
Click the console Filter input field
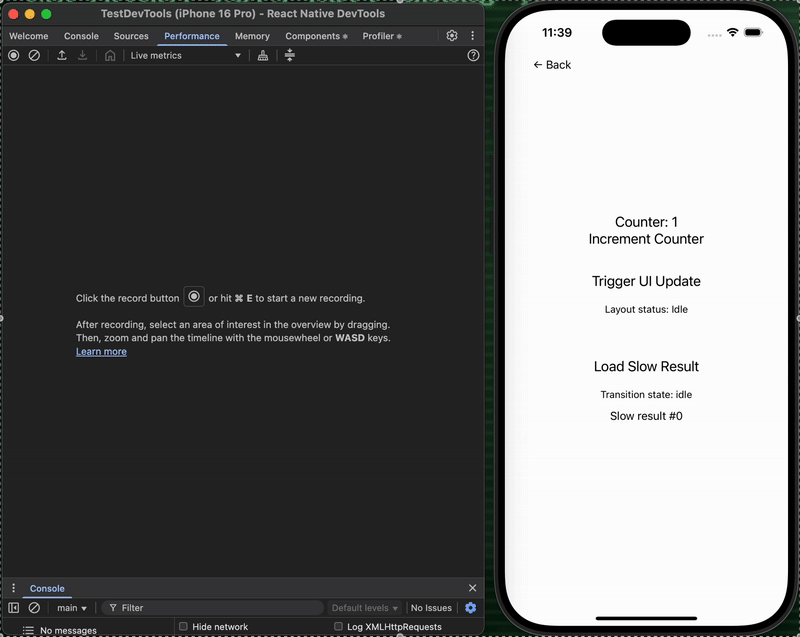click(x=215, y=608)
